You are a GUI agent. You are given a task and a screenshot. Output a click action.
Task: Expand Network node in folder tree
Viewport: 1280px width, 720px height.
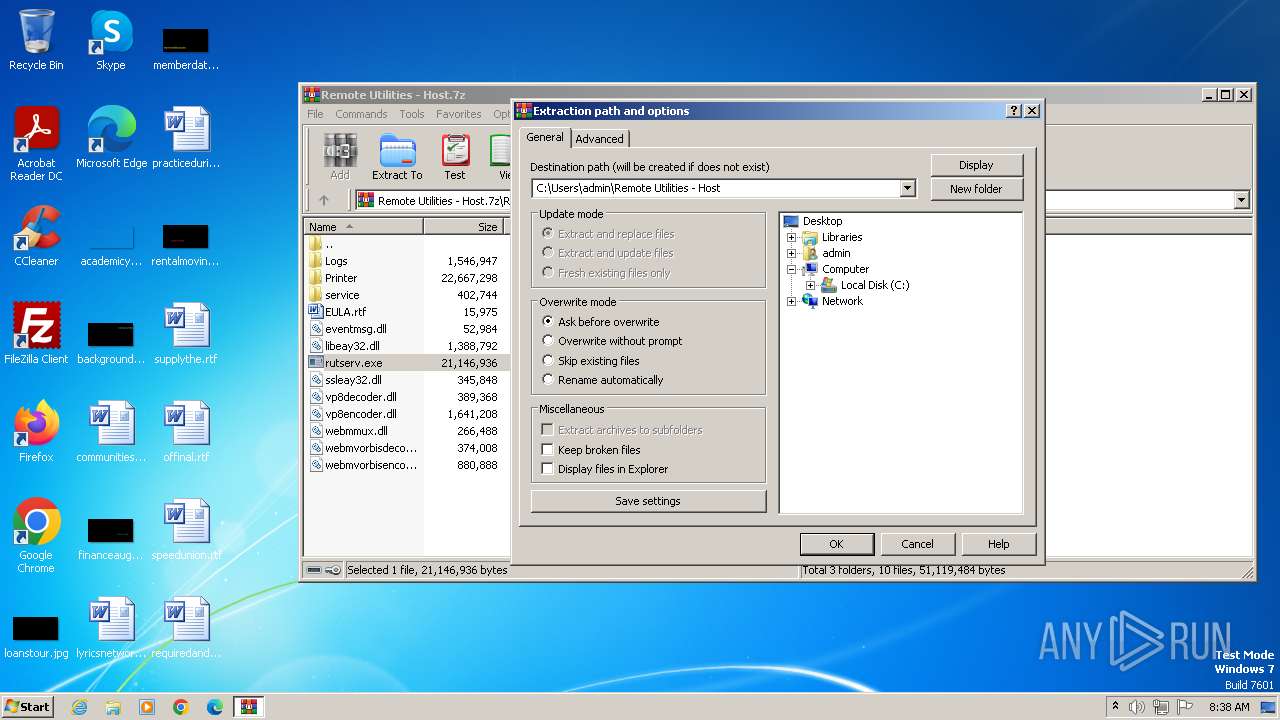point(792,301)
